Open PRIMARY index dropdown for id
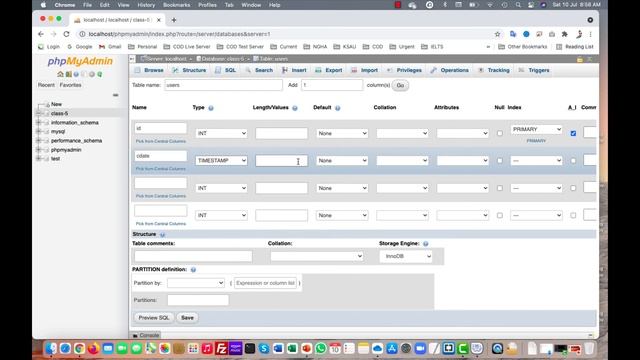This screenshot has width=640, height=360. (536, 129)
